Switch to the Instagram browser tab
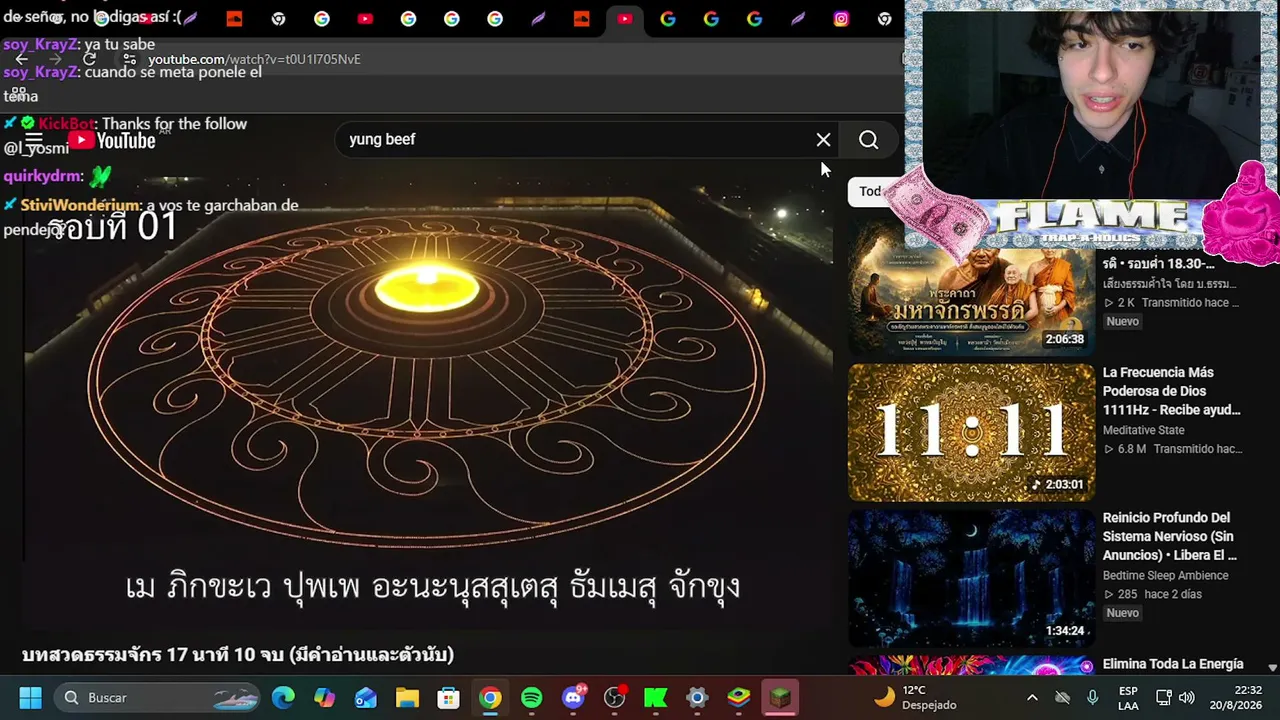 tap(841, 19)
